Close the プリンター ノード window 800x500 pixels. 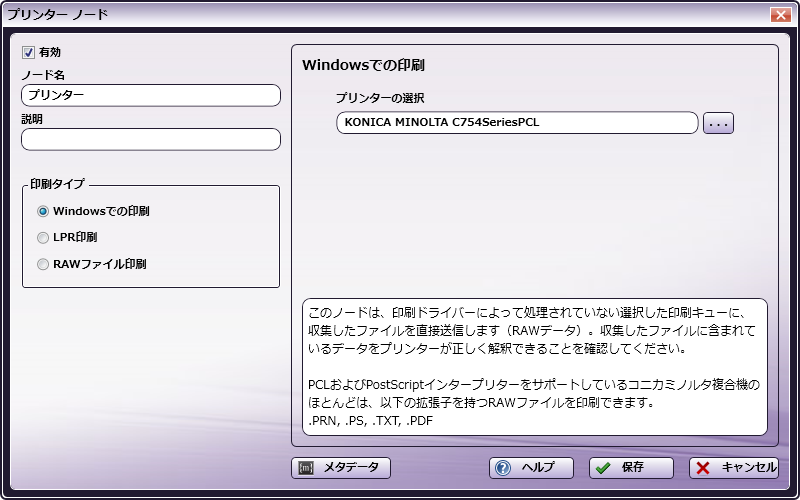(x=781, y=15)
